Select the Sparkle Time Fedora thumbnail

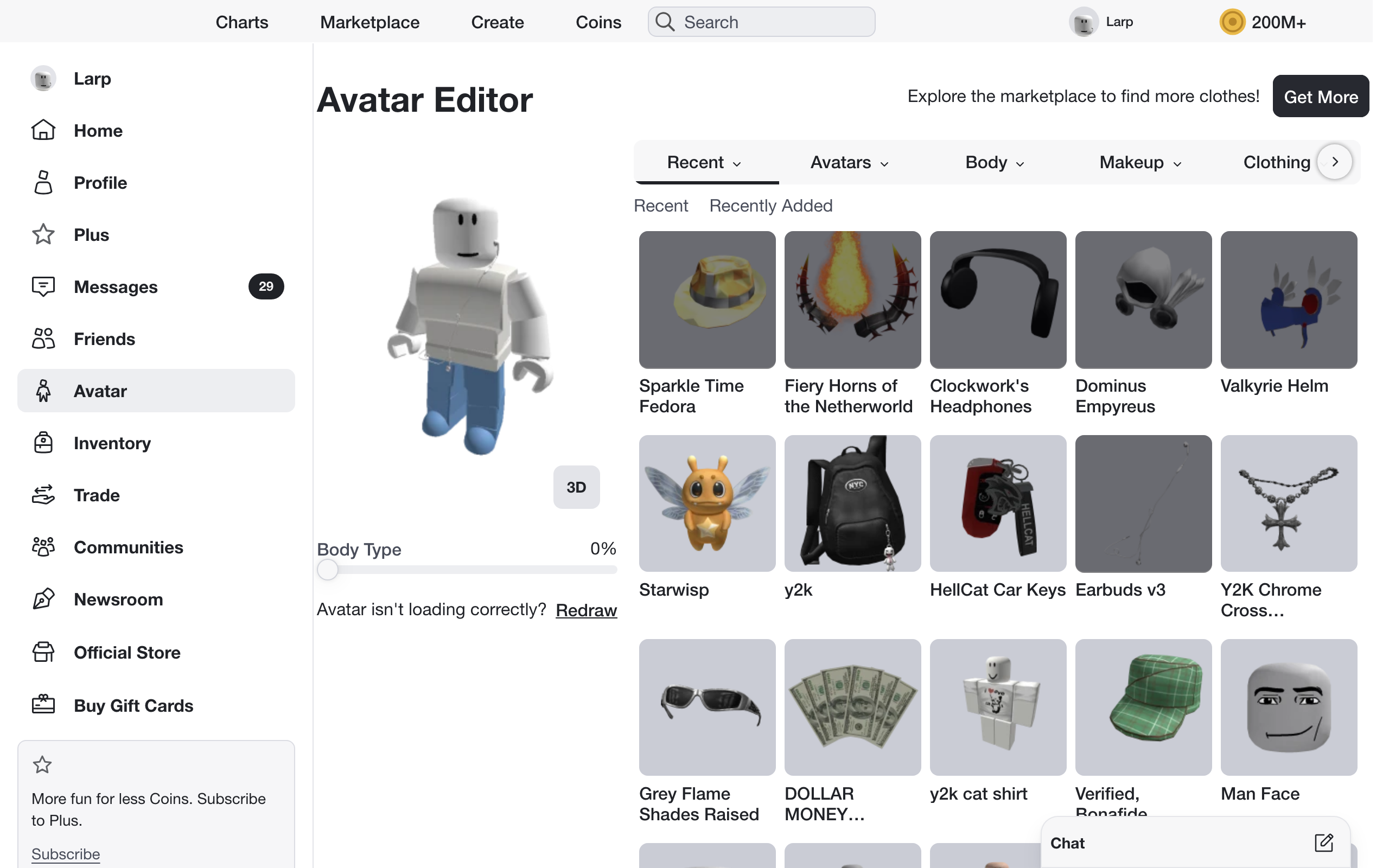coord(707,299)
